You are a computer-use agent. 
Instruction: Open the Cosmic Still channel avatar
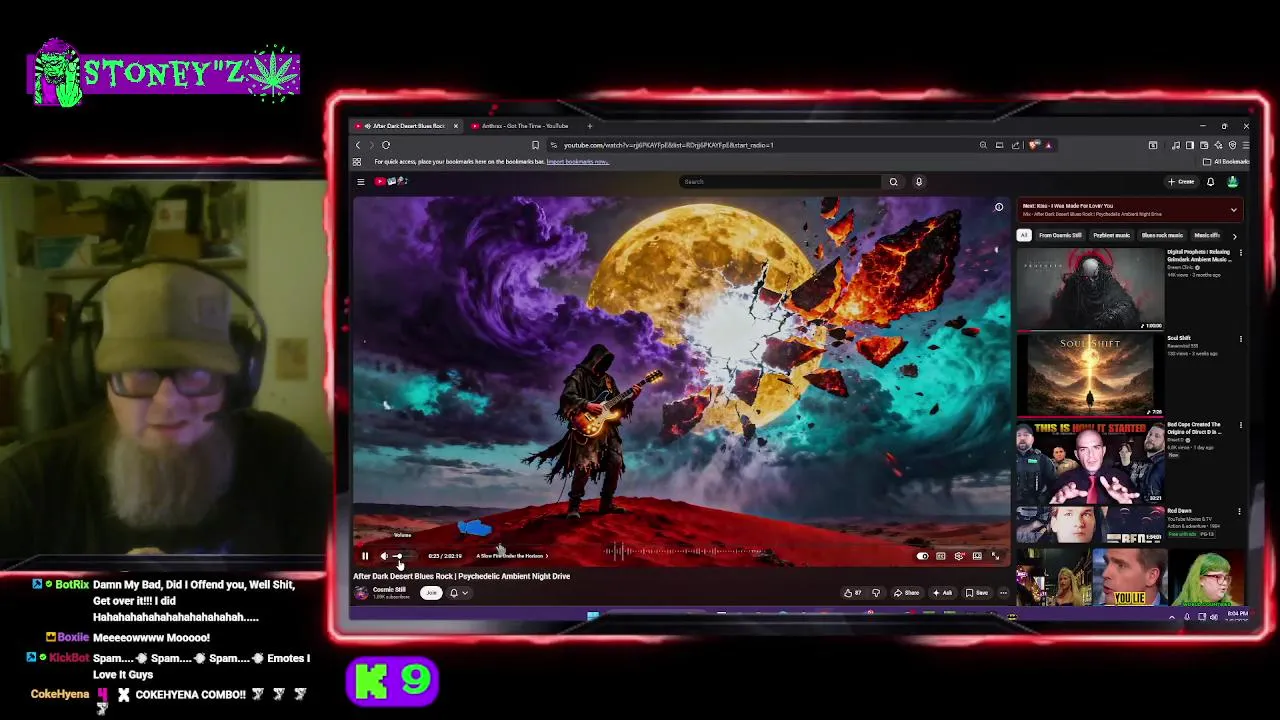point(361,593)
